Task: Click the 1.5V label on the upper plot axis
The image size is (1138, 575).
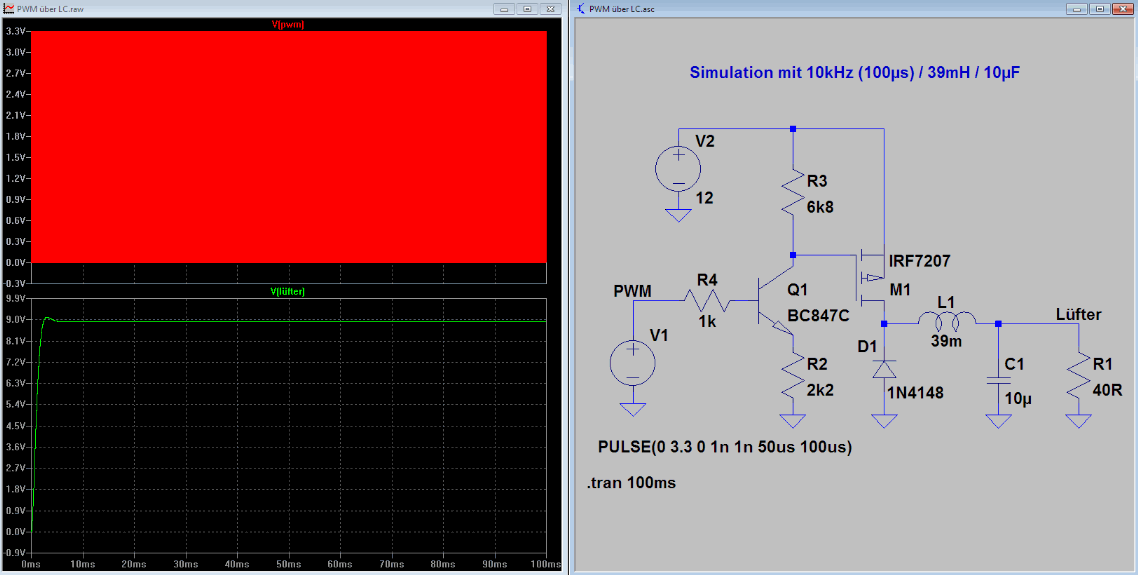Action: point(16,158)
